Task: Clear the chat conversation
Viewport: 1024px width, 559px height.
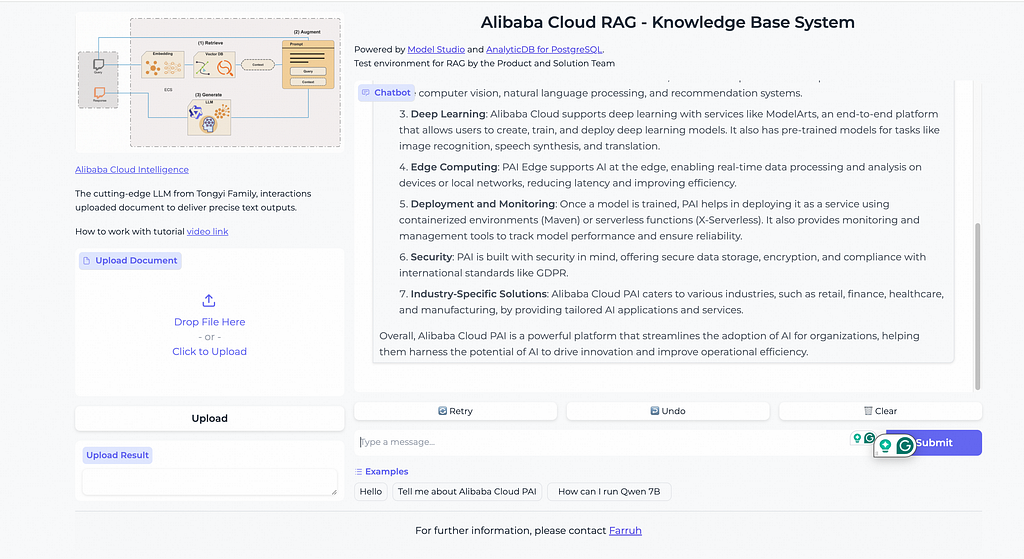Action: coord(880,411)
